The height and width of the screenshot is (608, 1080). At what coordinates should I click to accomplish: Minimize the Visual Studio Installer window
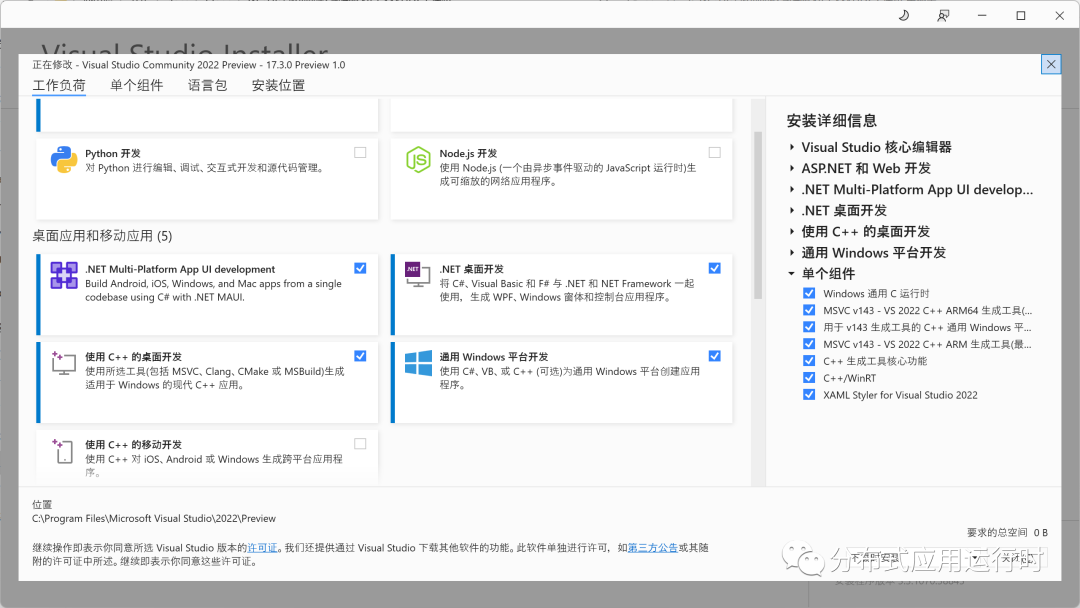point(982,15)
